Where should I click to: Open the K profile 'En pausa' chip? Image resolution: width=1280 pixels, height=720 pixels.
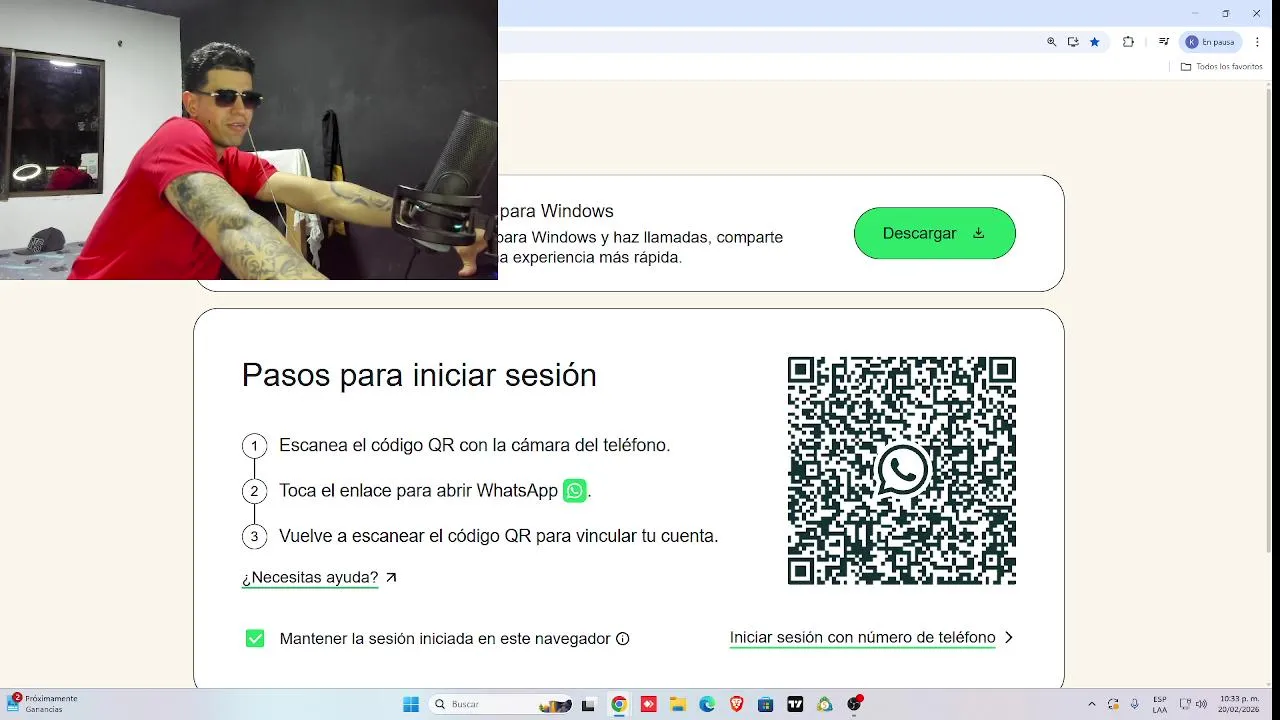click(x=1211, y=42)
